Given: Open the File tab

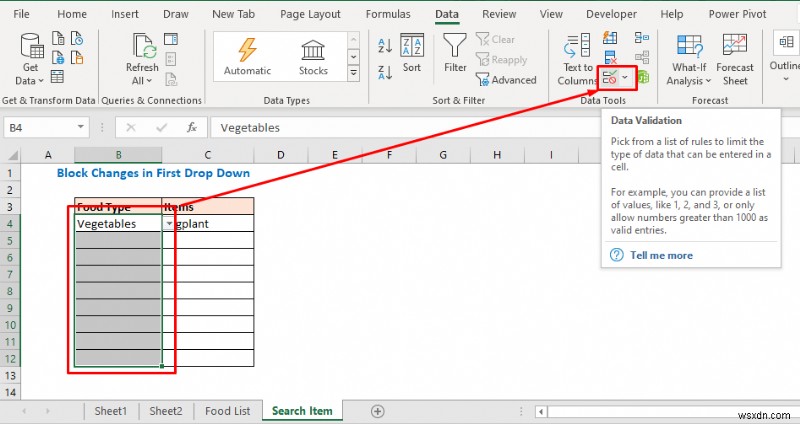Looking at the screenshot, I should pos(21,14).
